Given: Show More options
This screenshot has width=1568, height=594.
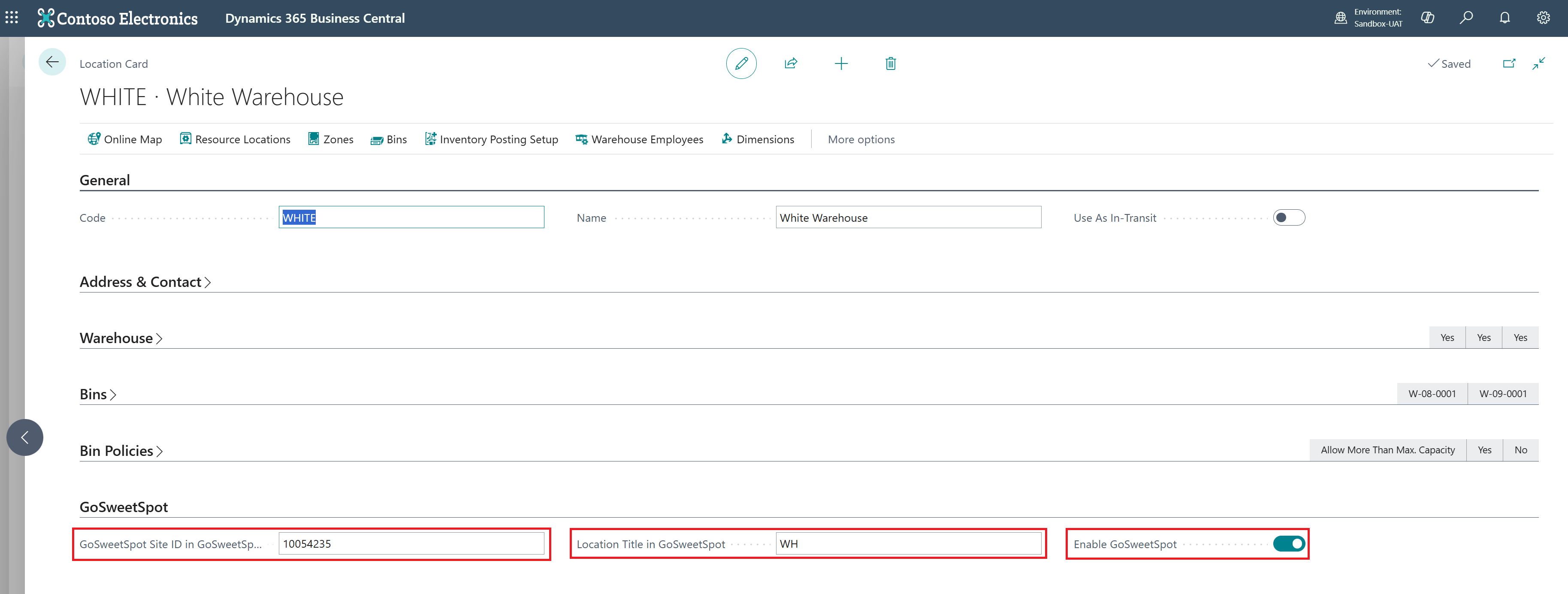Looking at the screenshot, I should (x=861, y=139).
